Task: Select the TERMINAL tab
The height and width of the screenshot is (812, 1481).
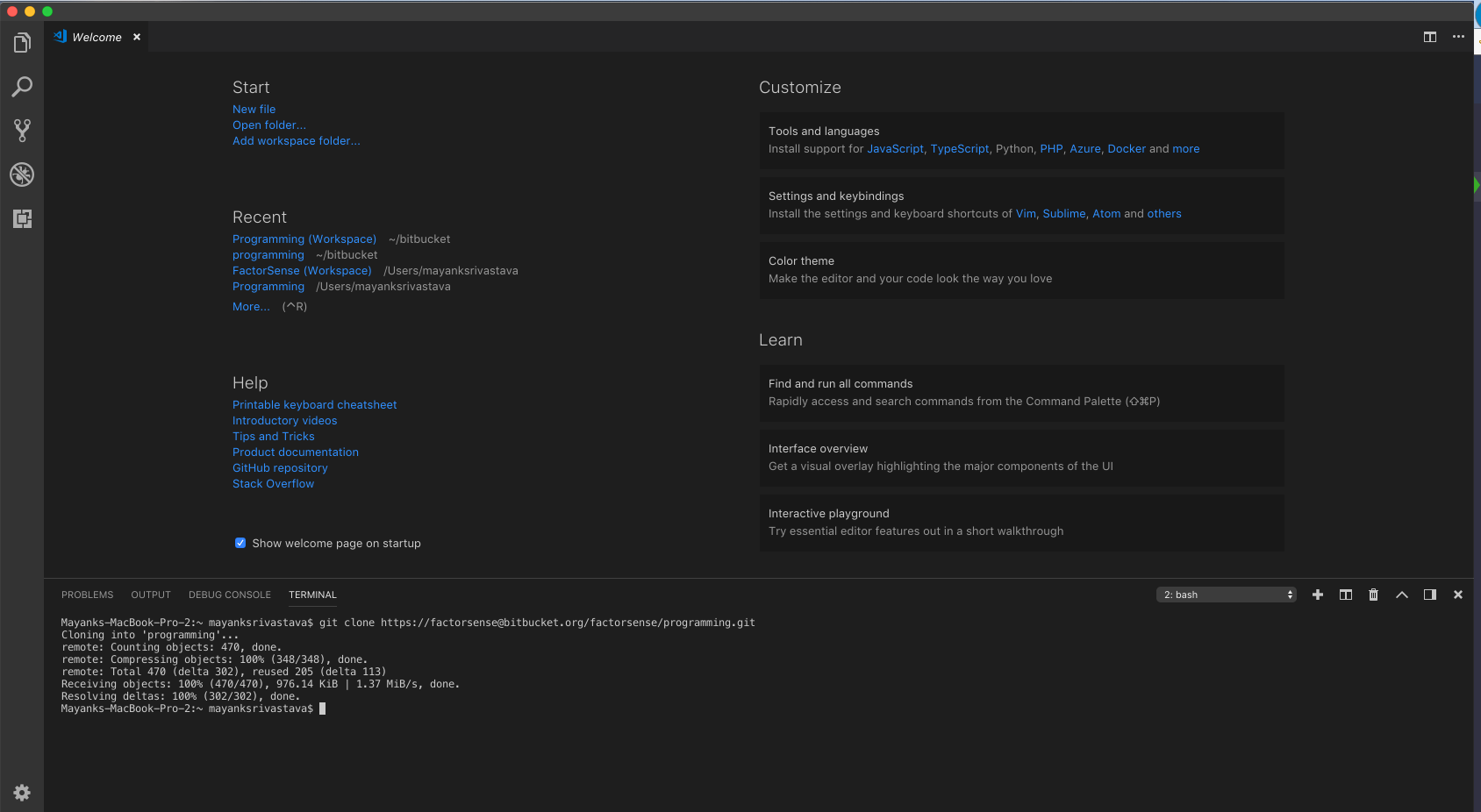Action: click(312, 595)
